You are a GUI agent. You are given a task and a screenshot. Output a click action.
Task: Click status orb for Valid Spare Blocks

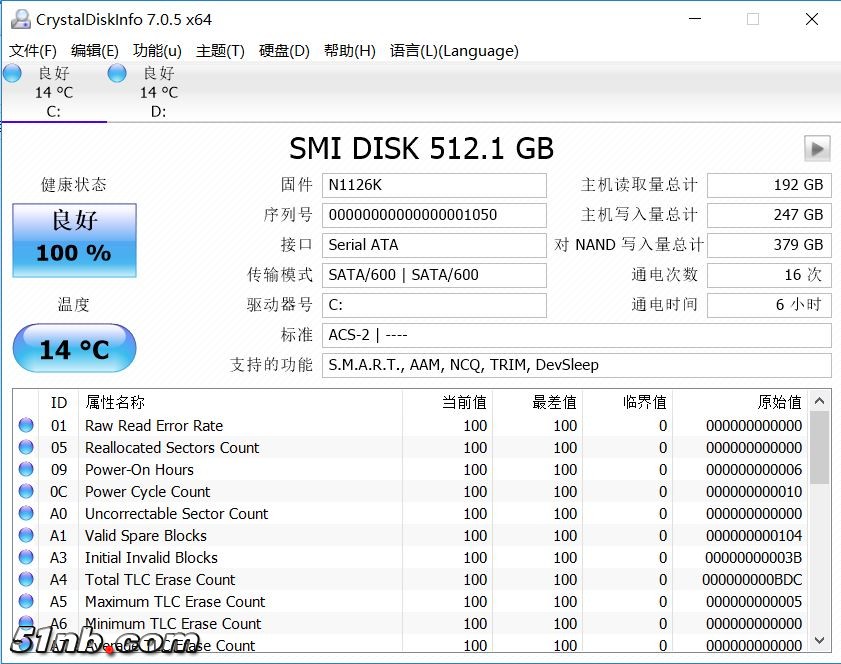[26, 536]
